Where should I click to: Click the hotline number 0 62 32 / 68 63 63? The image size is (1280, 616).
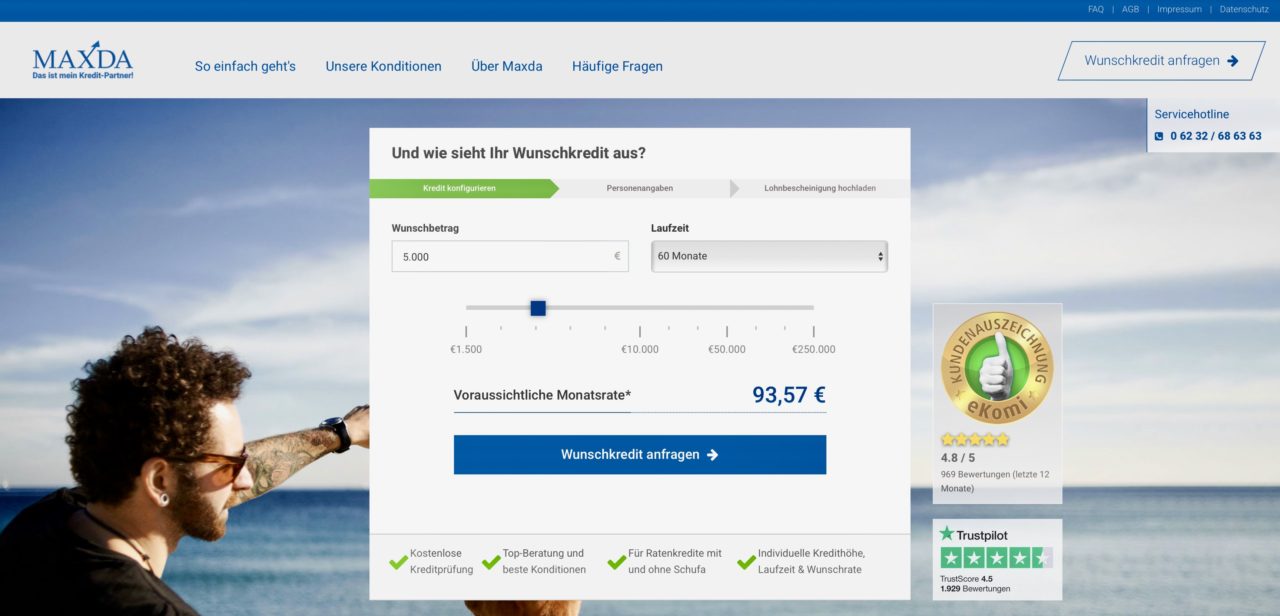[x=1216, y=136]
